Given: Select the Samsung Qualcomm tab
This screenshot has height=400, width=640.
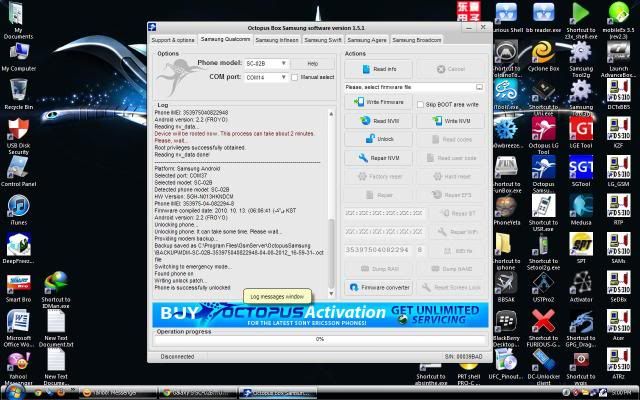Looking at the screenshot, I should tap(225, 39).
